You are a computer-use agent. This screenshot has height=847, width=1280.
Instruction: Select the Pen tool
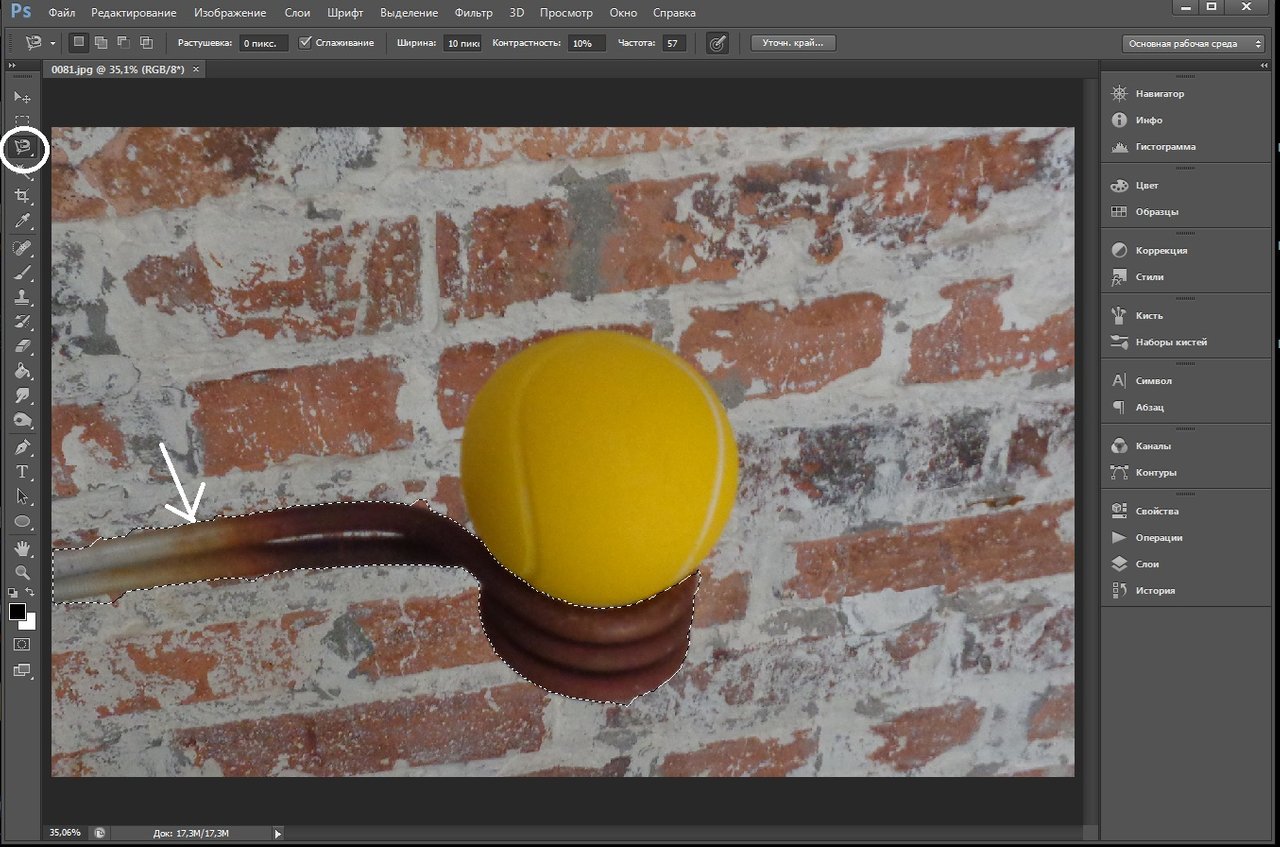(22, 447)
